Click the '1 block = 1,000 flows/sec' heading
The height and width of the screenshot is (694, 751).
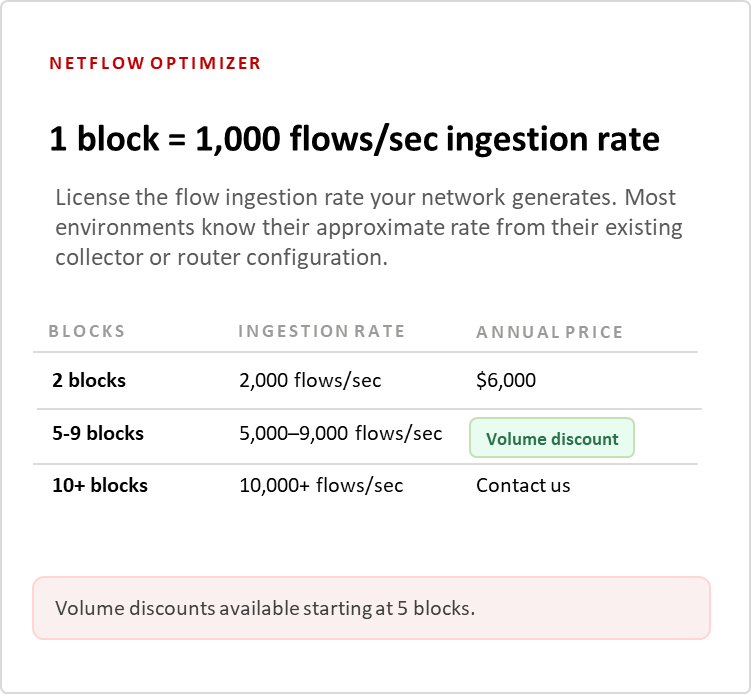pyautogui.click(x=354, y=139)
